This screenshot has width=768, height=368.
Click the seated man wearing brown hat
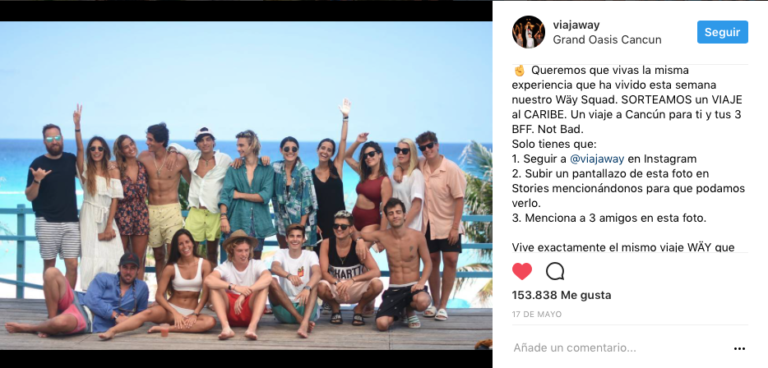click(x=239, y=284)
